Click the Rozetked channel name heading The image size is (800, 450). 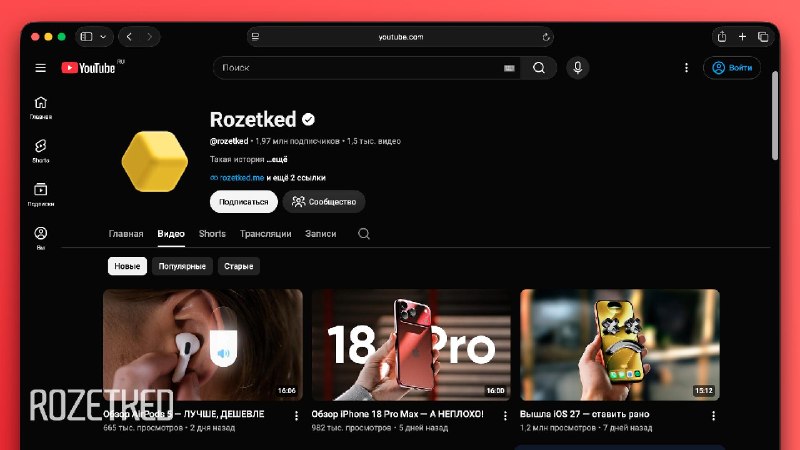tap(253, 119)
